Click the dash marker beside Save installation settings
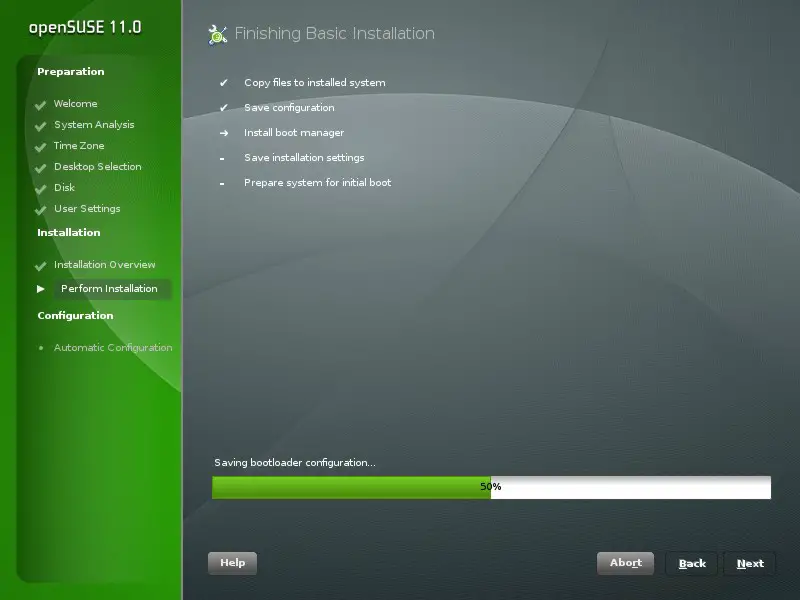 (x=222, y=159)
